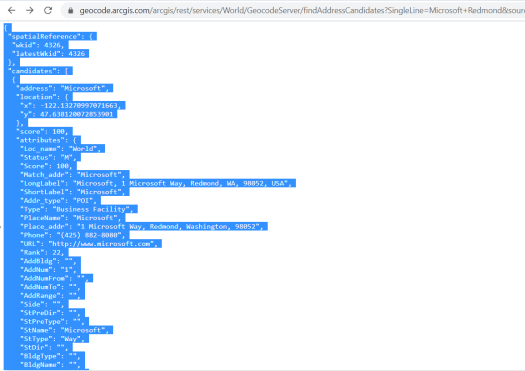Select the "Loc_name": "World" line
This screenshot has height=371, width=525.
(x=62, y=149)
